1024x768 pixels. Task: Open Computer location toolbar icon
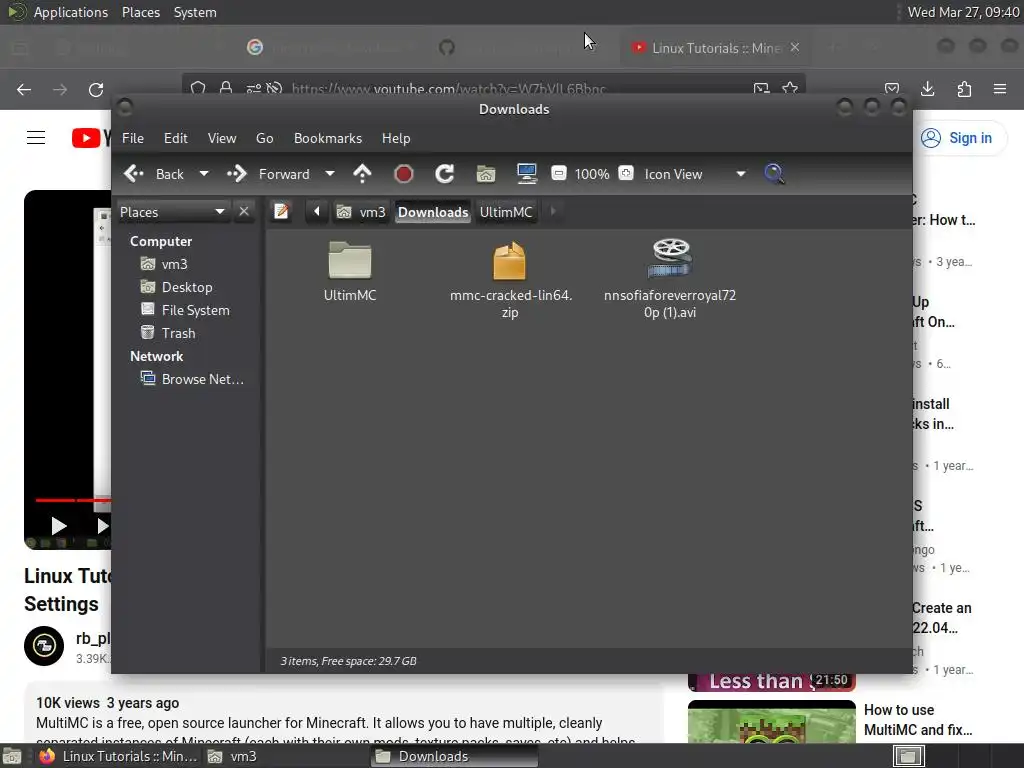526,174
